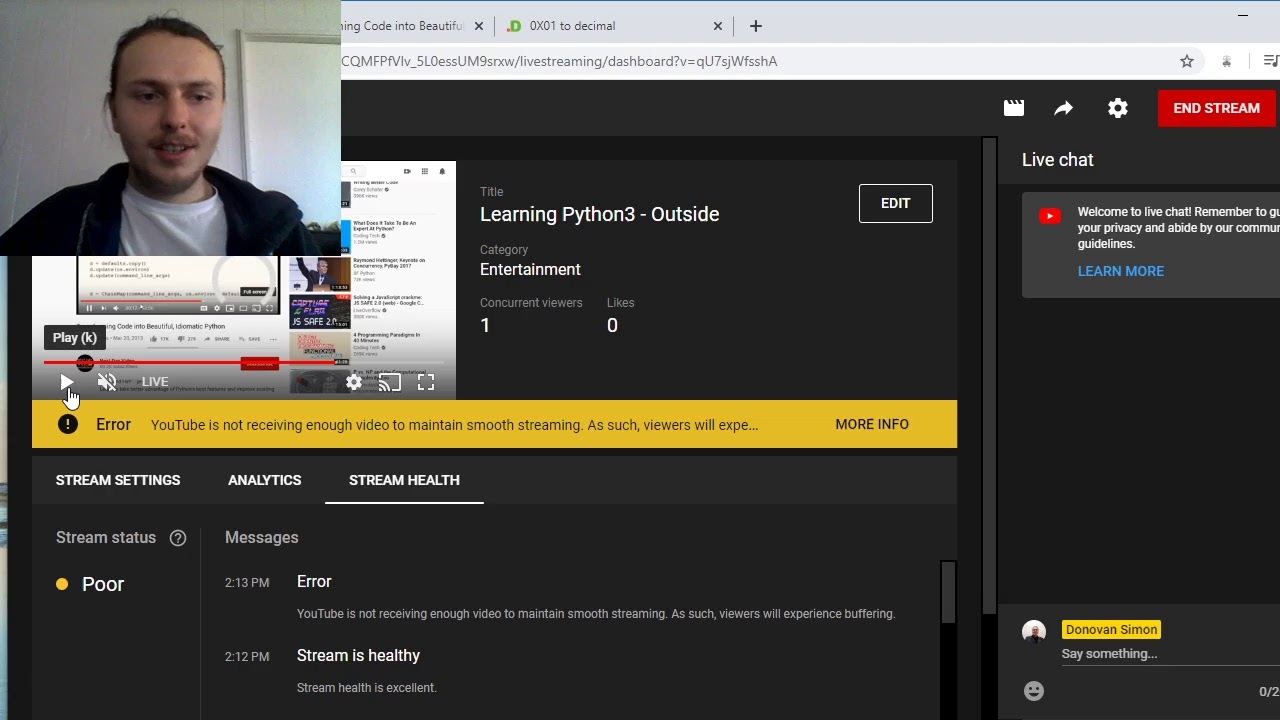Screen dimensions: 1280x720
Task: Unmute the stream preview audio
Action: coord(107,382)
